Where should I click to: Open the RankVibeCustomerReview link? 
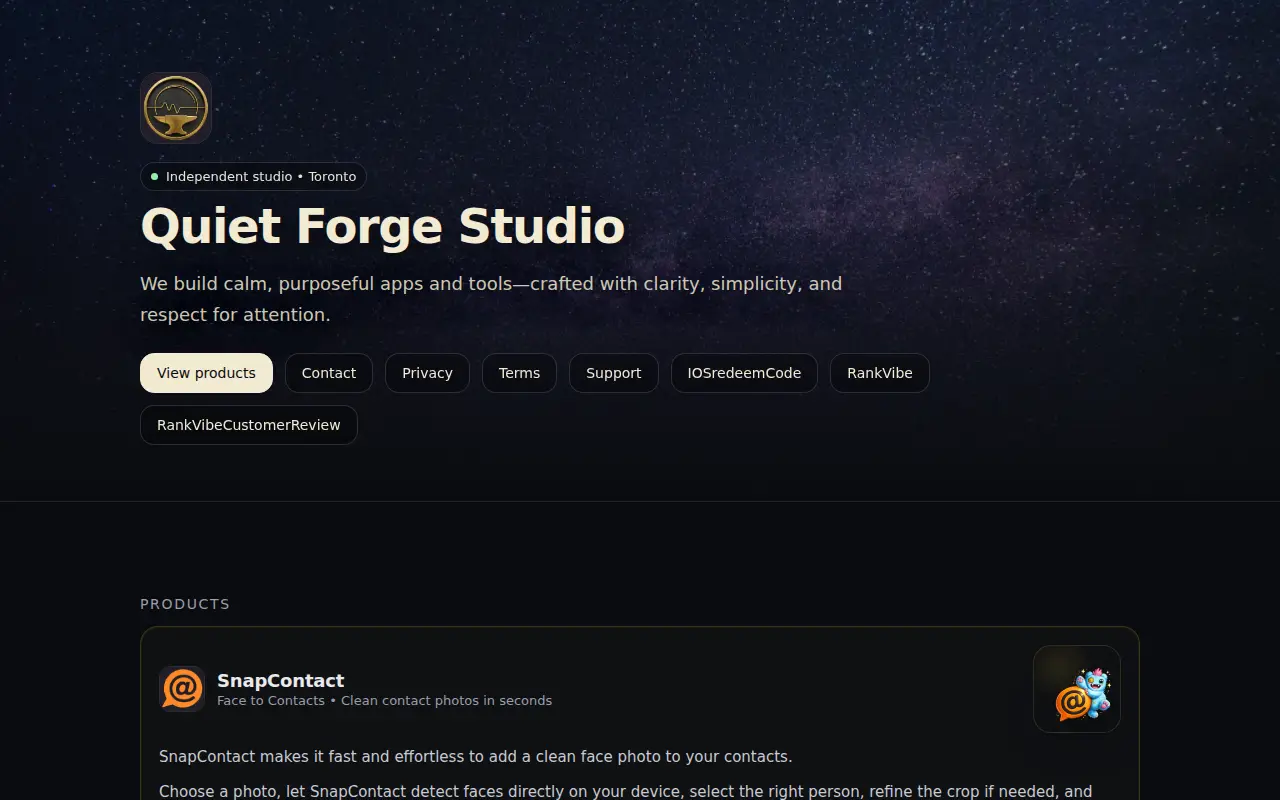tap(249, 425)
